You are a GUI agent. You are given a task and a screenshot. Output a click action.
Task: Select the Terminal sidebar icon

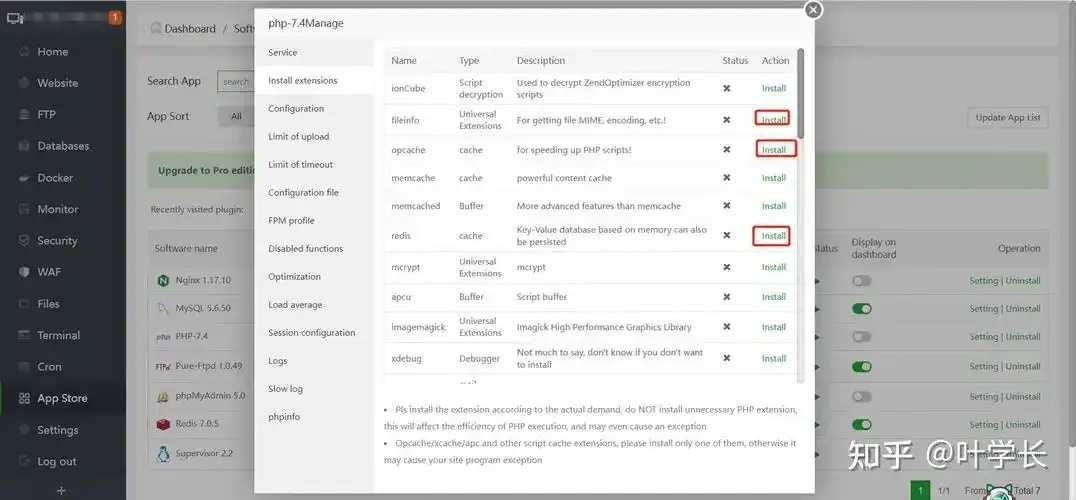[24, 335]
